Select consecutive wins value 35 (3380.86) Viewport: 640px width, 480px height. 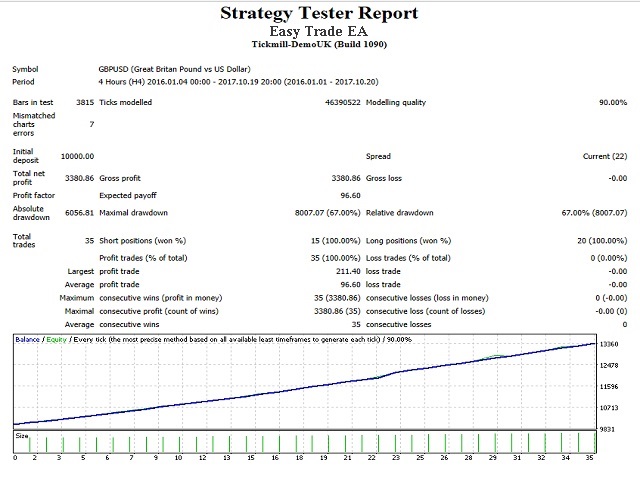click(338, 298)
